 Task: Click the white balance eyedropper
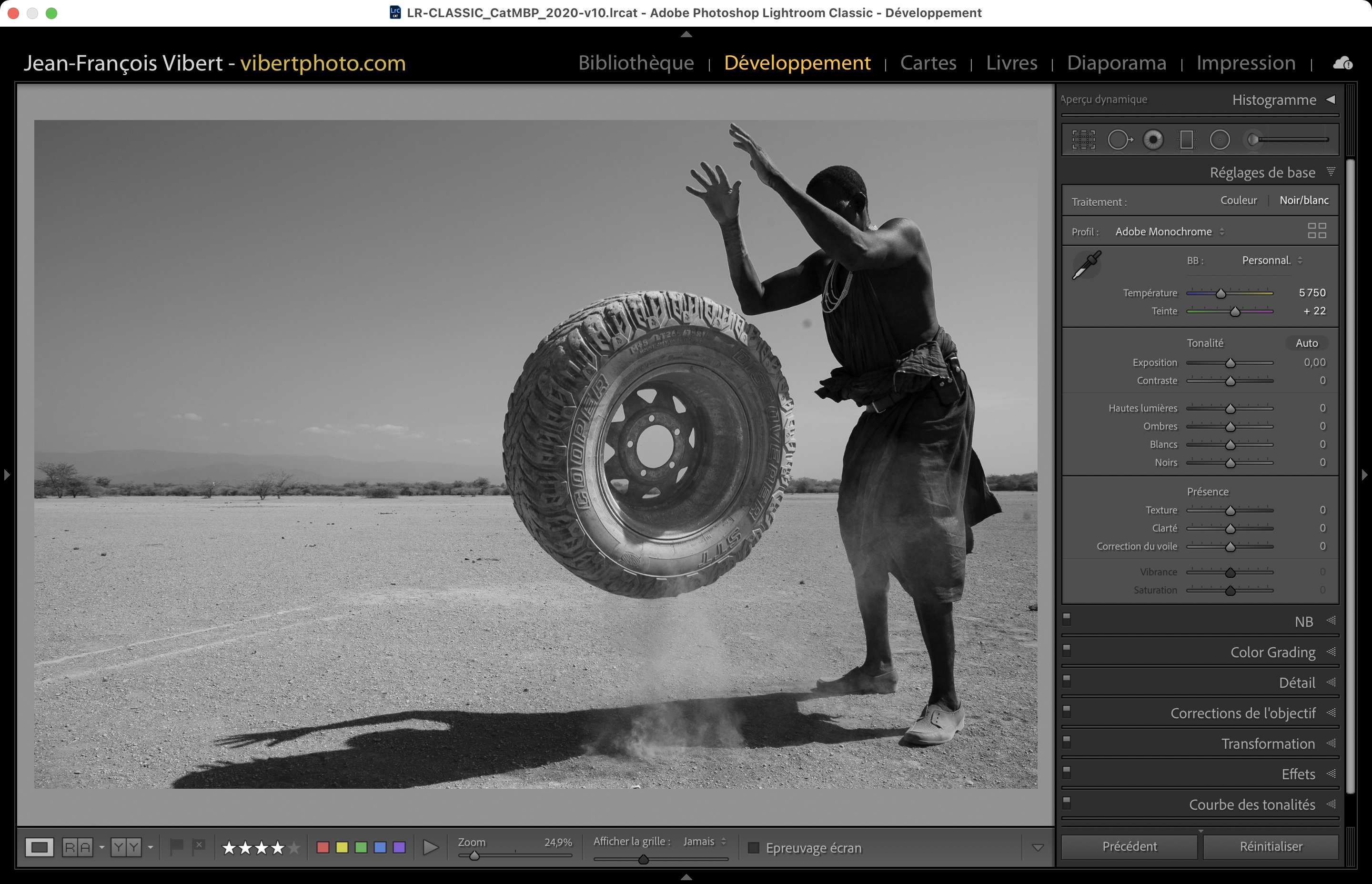1087,265
